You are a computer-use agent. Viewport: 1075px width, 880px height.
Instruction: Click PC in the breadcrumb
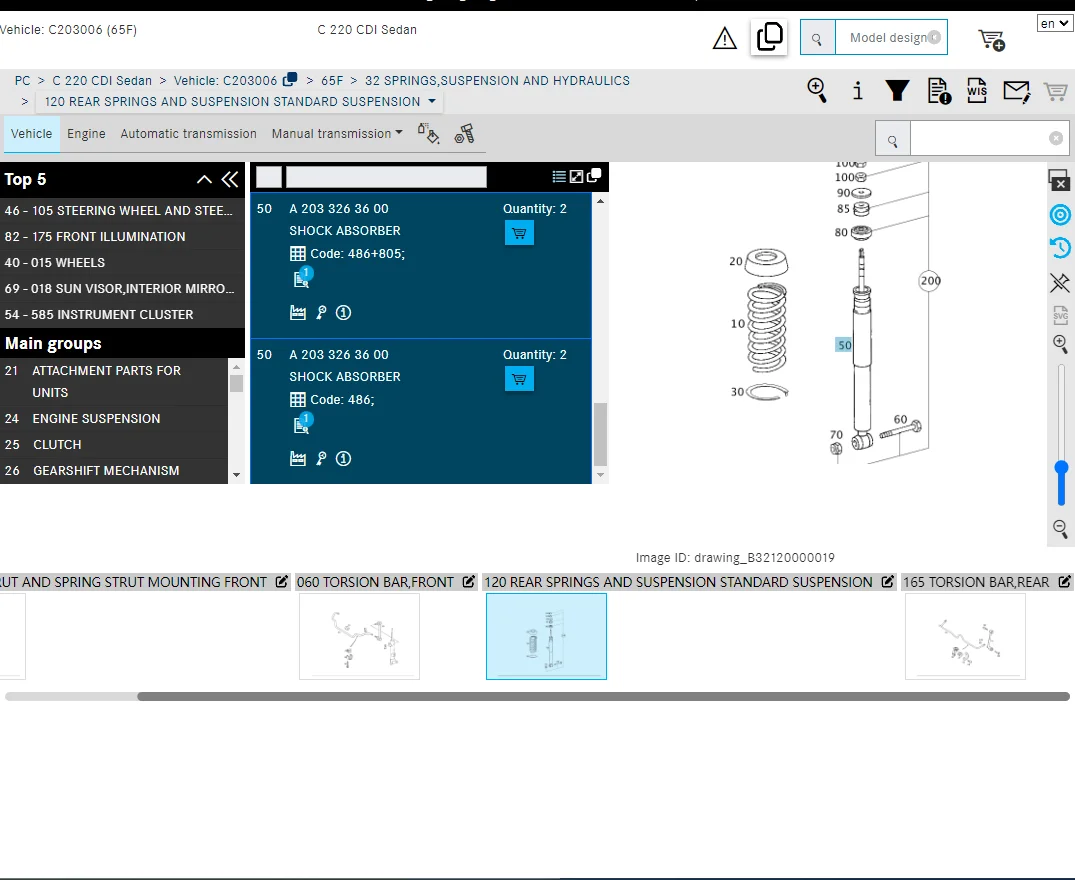click(23, 81)
